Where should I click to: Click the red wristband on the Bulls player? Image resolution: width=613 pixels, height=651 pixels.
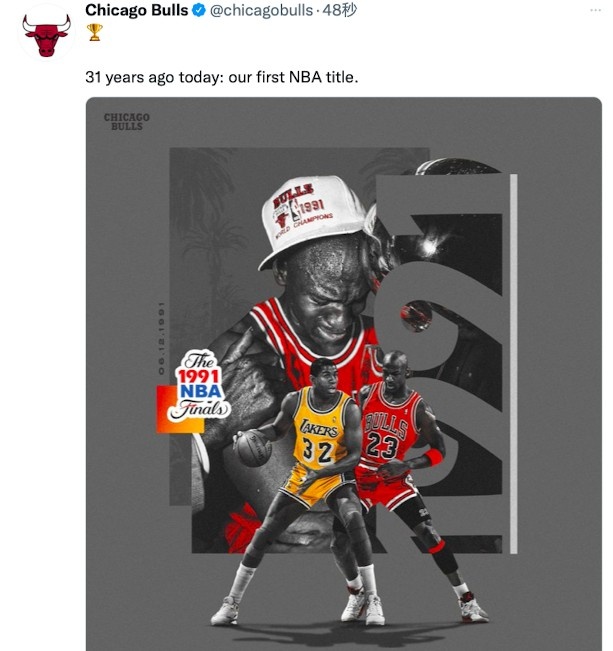(434, 457)
